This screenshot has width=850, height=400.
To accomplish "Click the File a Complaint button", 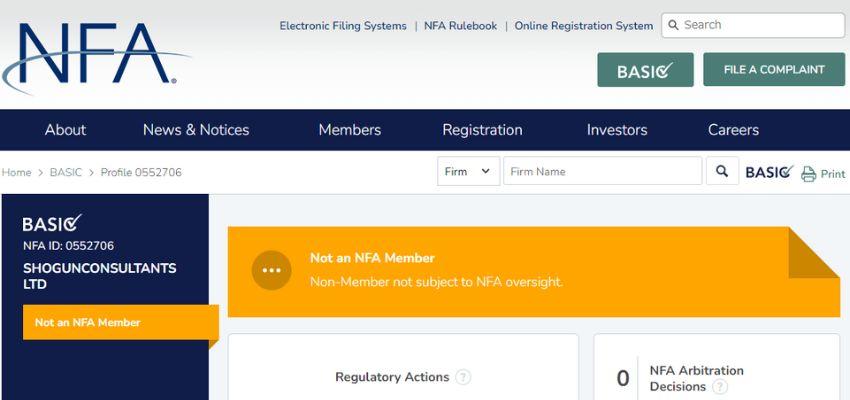I will (x=774, y=69).
